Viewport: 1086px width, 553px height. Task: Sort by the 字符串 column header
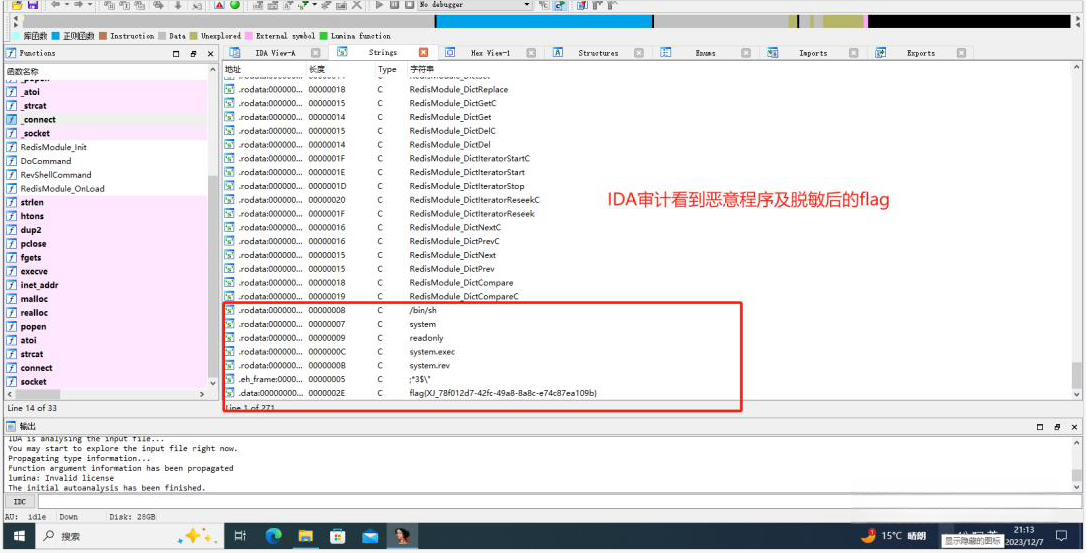coord(738,69)
